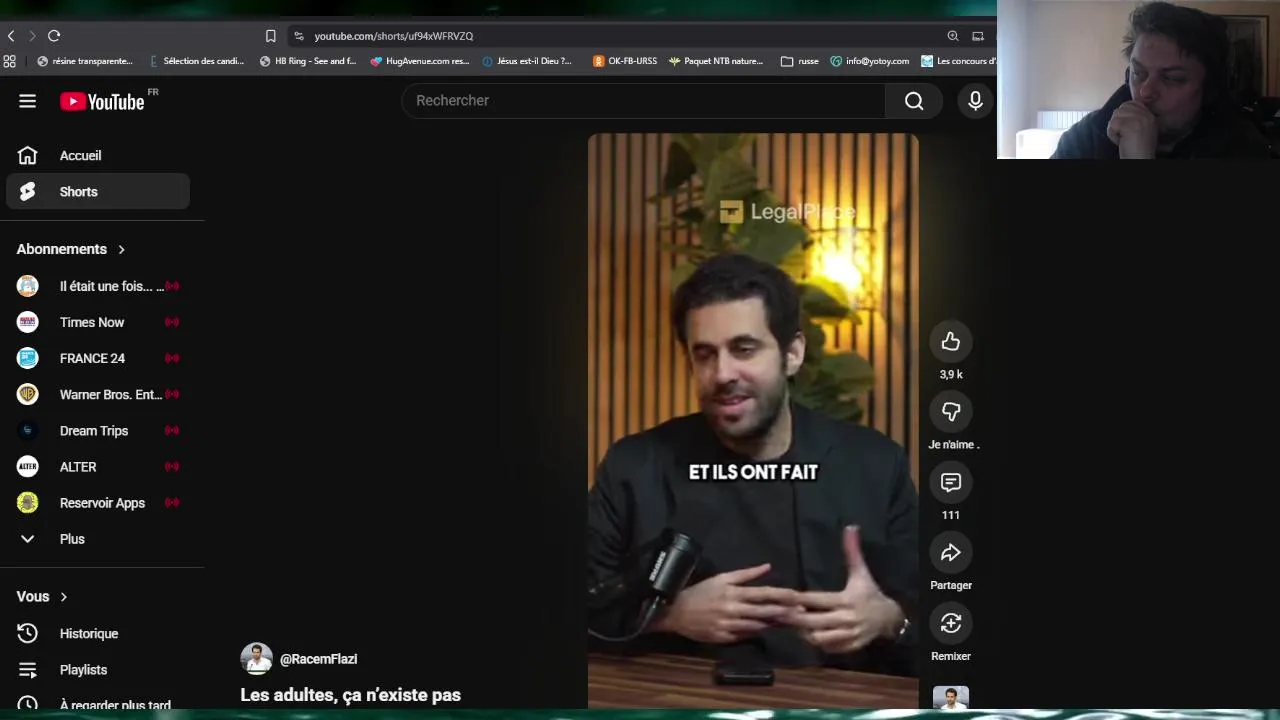Viewport: 1280px width, 720px height.
Task: Dislike this Short with thumbs down
Action: pos(951,412)
